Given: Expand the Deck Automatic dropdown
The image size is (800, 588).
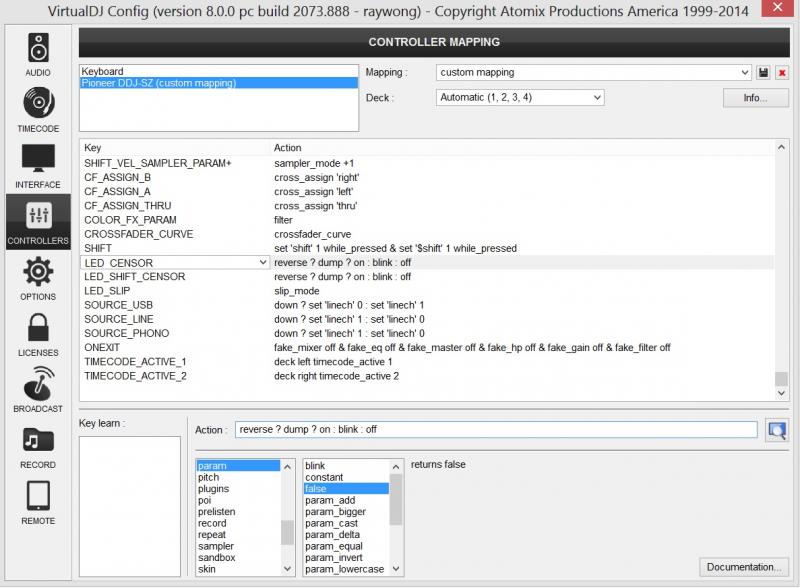Looking at the screenshot, I should tap(597, 98).
